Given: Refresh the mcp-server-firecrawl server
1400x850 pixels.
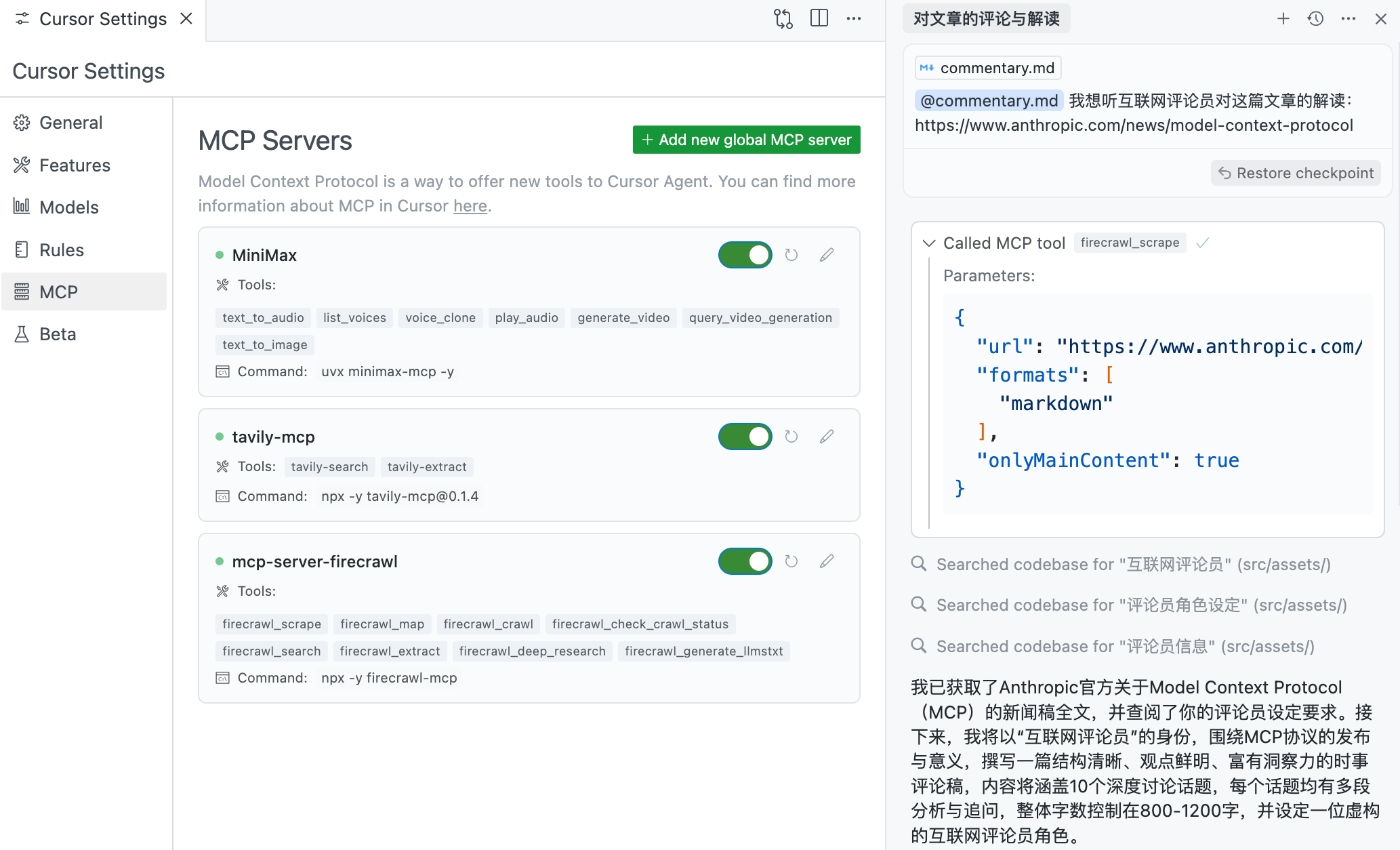Looking at the screenshot, I should [x=791, y=561].
